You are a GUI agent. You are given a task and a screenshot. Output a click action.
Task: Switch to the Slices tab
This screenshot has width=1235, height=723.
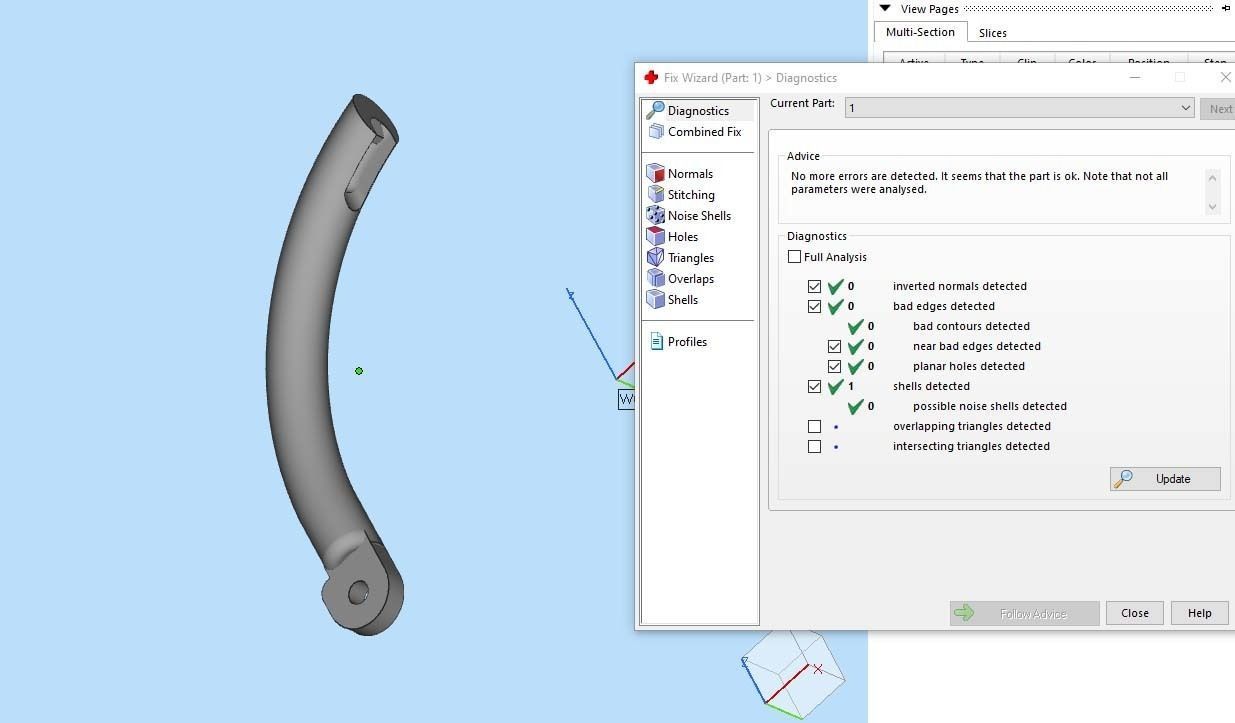(993, 33)
